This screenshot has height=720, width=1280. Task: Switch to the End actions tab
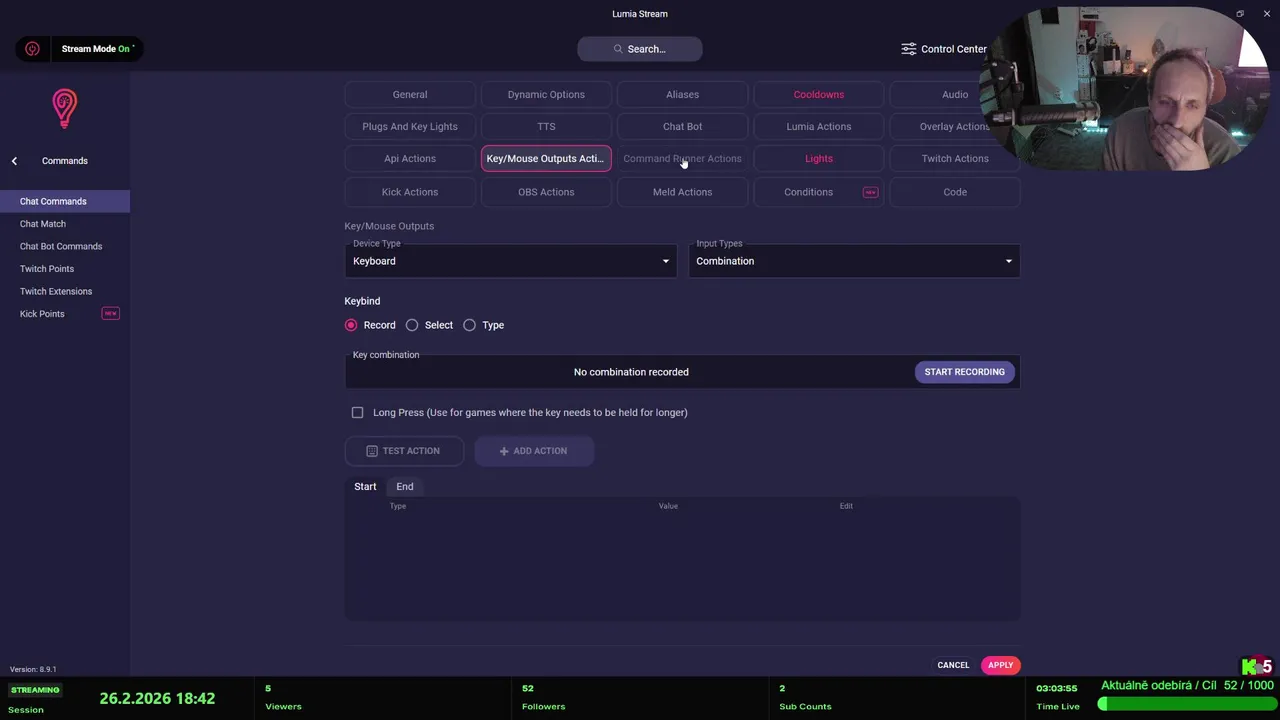[404, 487]
